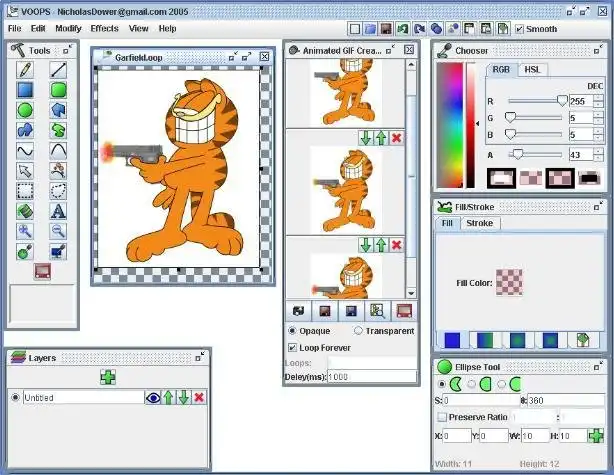
Task: Select the green Rounded Rectangle tool
Action: 58,90
